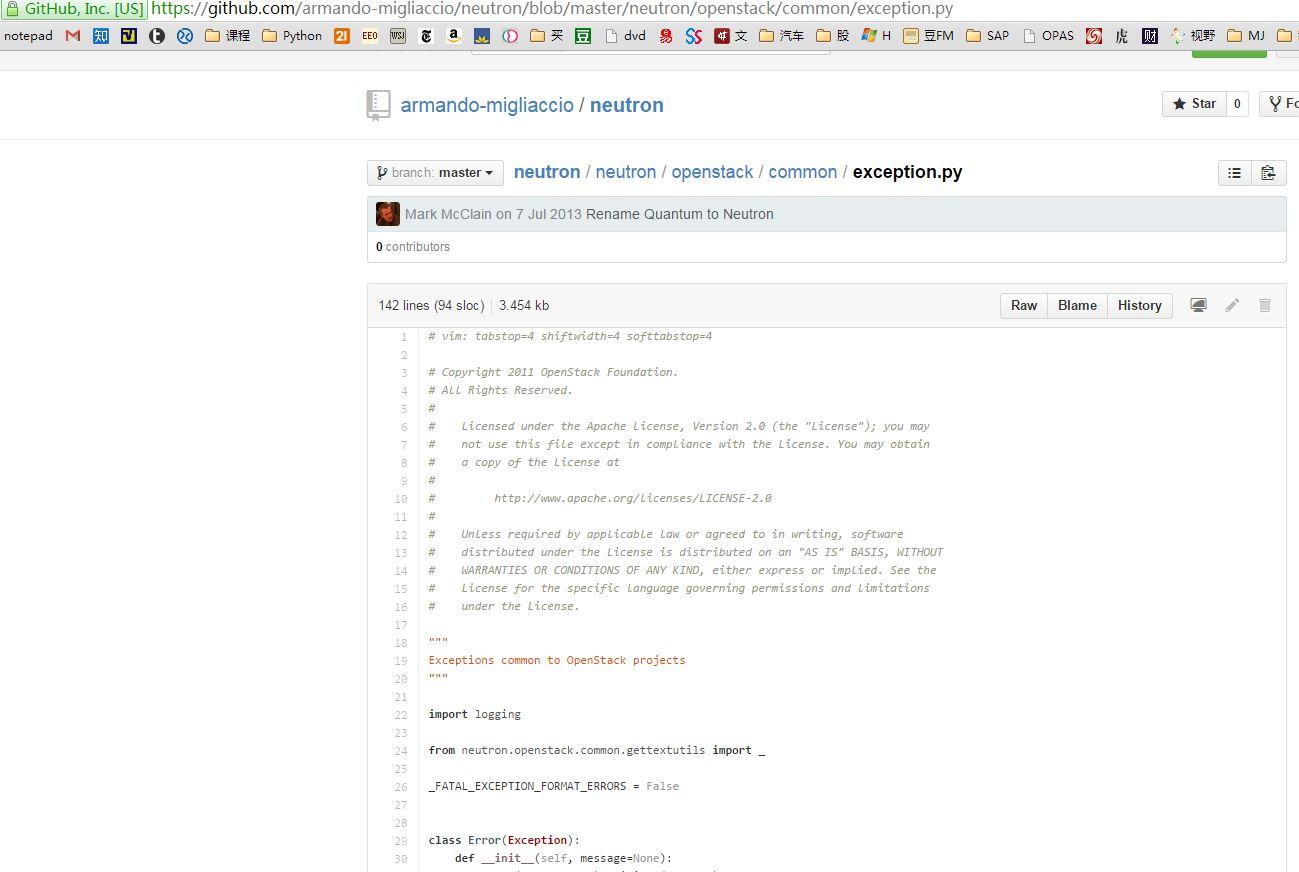This screenshot has height=872, width=1299.
Task: Click the GitHub, Inc. security lock badge
Action: (75, 9)
